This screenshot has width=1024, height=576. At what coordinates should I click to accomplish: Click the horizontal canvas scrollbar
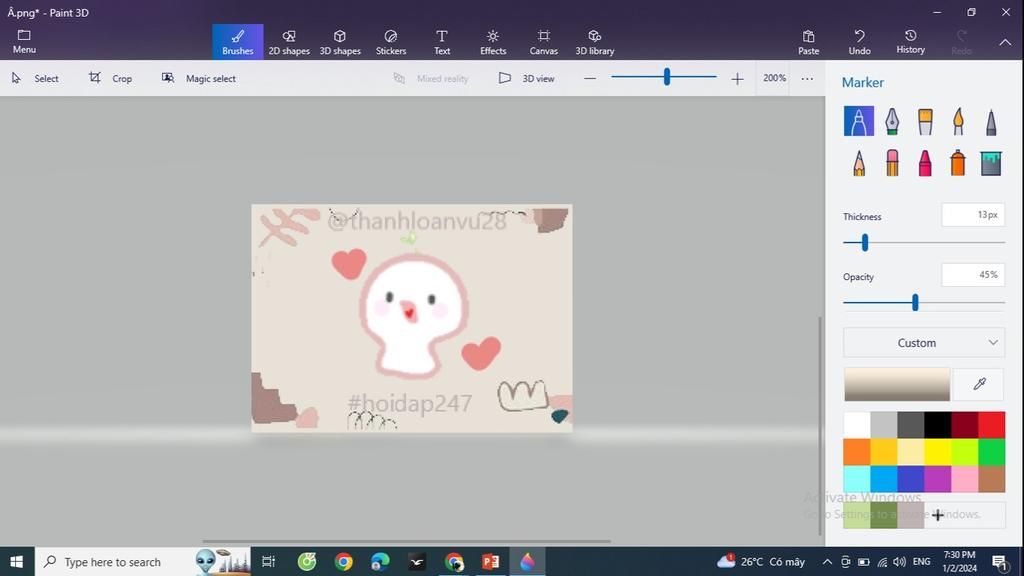pyautogui.click(x=406, y=541)
